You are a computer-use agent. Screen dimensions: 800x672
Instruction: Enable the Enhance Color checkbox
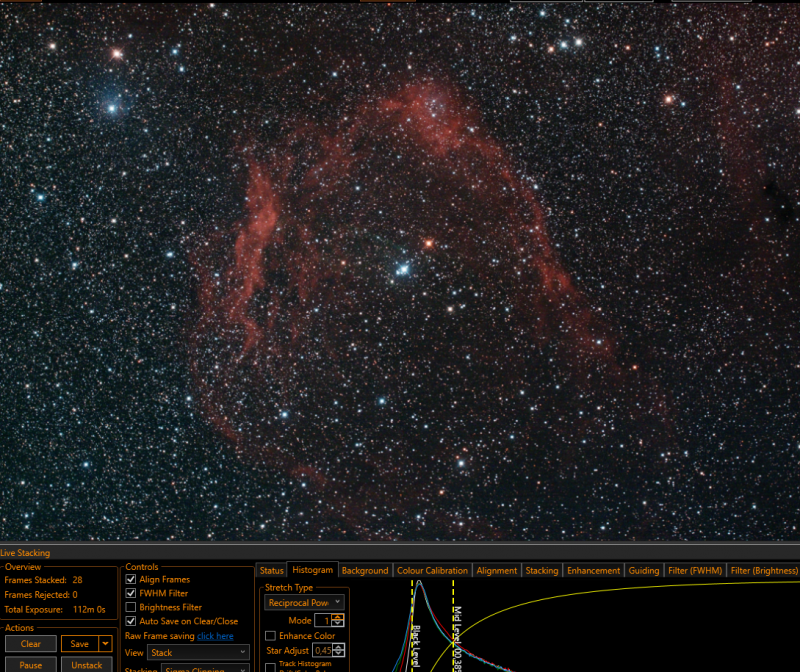click(270, 636)
